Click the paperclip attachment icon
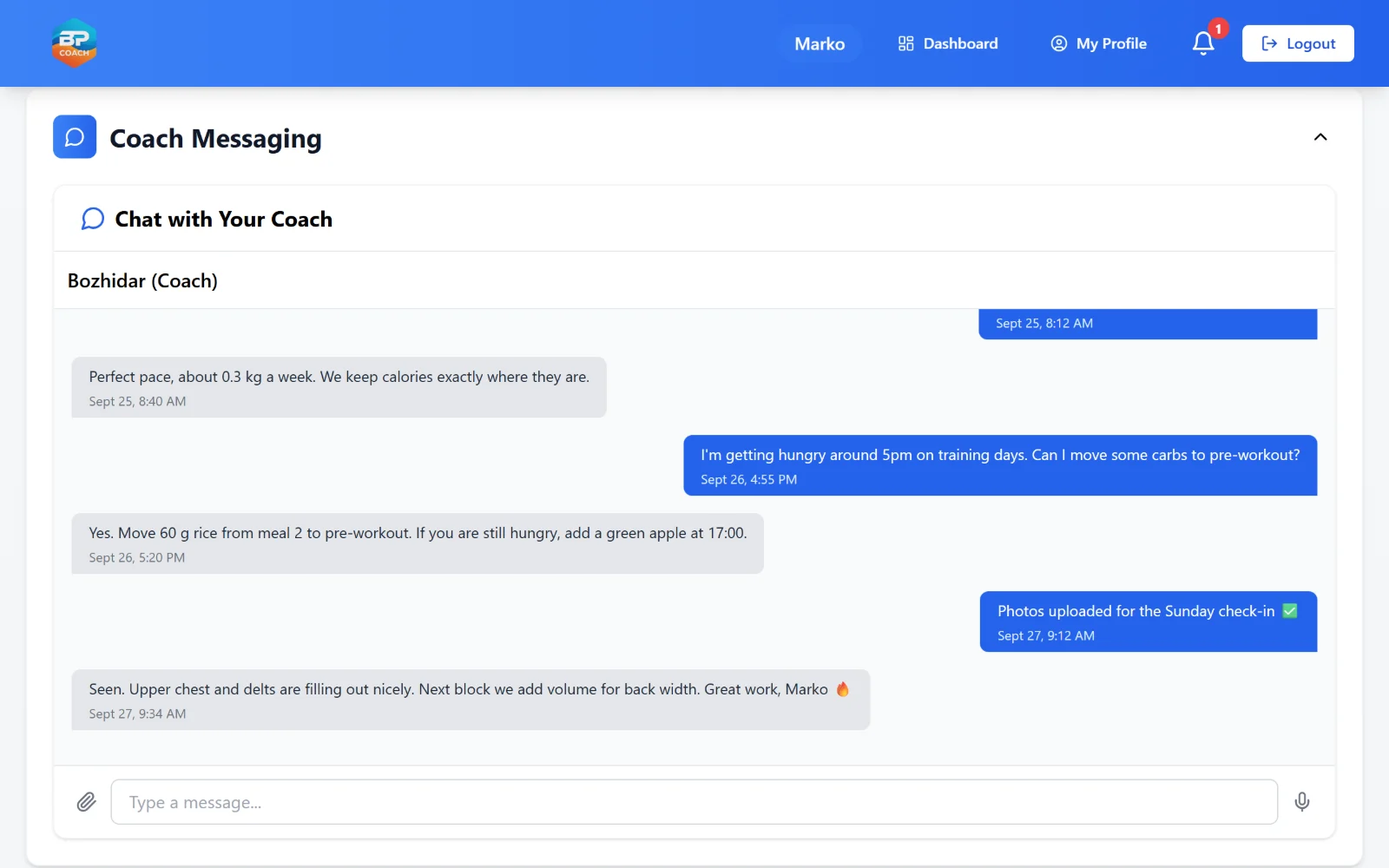The image size is (1389, 868). tap(86, 802)
